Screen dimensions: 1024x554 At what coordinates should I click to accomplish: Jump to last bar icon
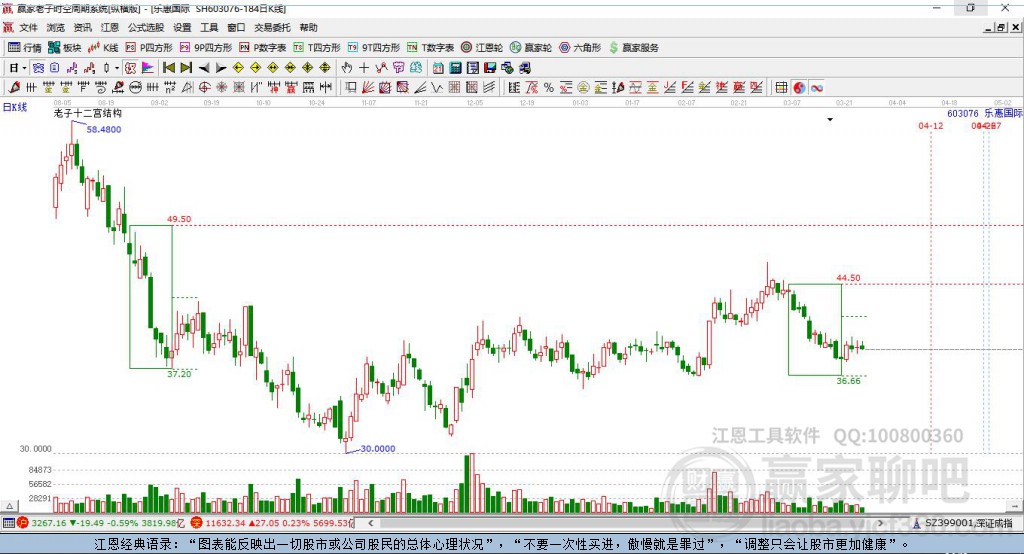[186, 68]
